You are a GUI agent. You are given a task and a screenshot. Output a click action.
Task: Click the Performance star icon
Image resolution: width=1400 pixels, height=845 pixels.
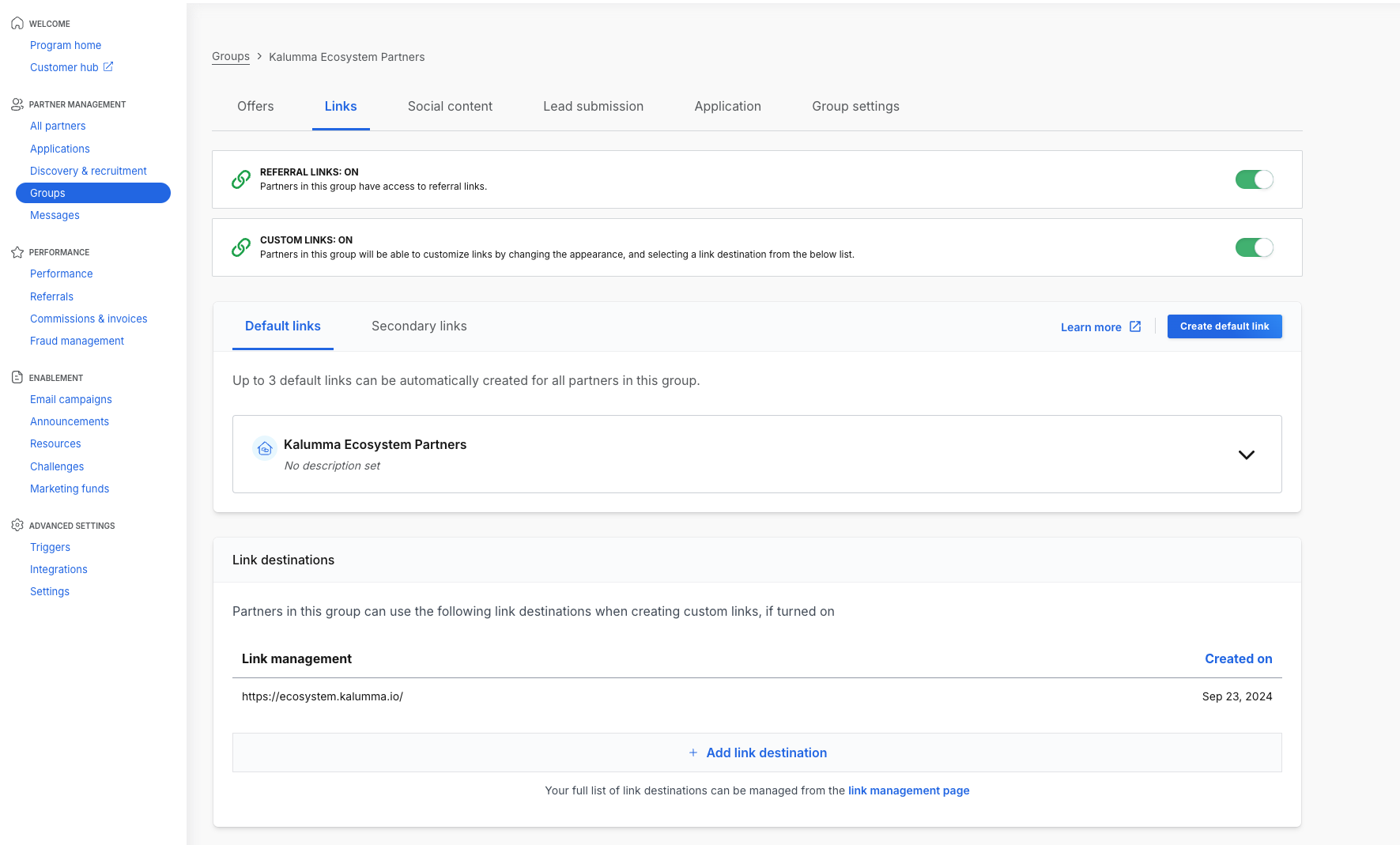click(17, 252)
